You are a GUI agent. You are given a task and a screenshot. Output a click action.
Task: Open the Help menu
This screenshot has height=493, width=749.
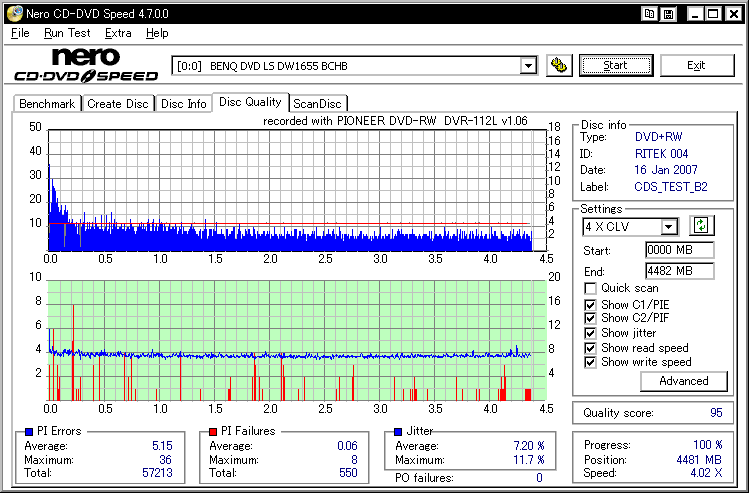coord(157,33)
